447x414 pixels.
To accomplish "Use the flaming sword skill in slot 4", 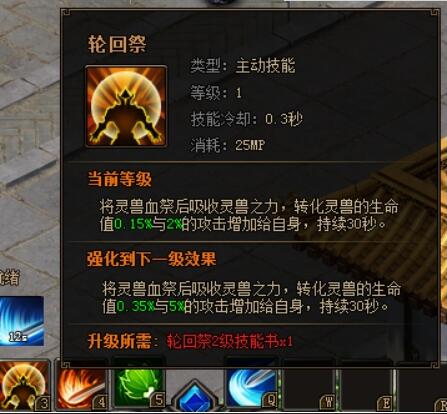I will 82,387.
